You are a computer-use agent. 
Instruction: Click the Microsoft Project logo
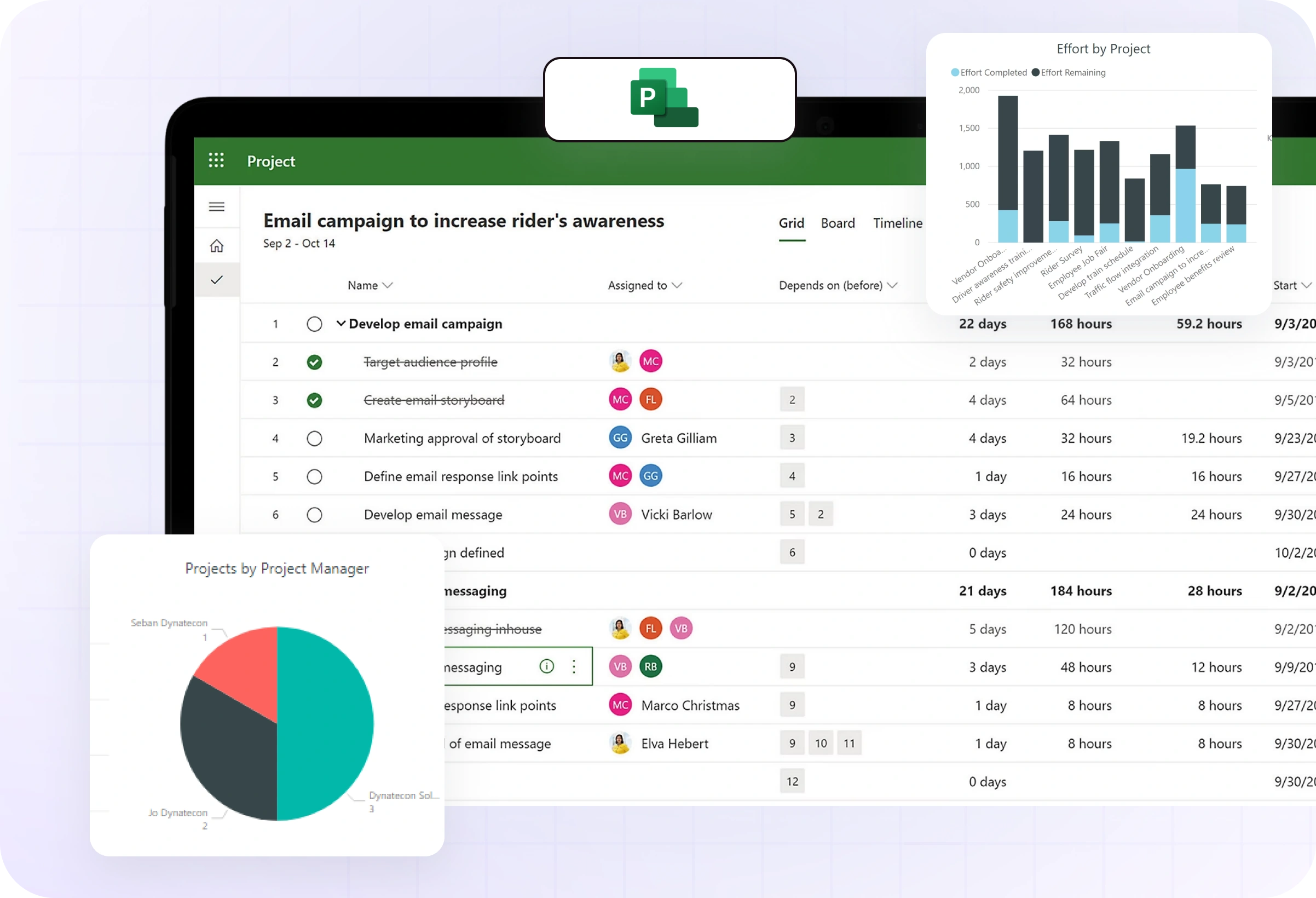(x=664, y=97)
